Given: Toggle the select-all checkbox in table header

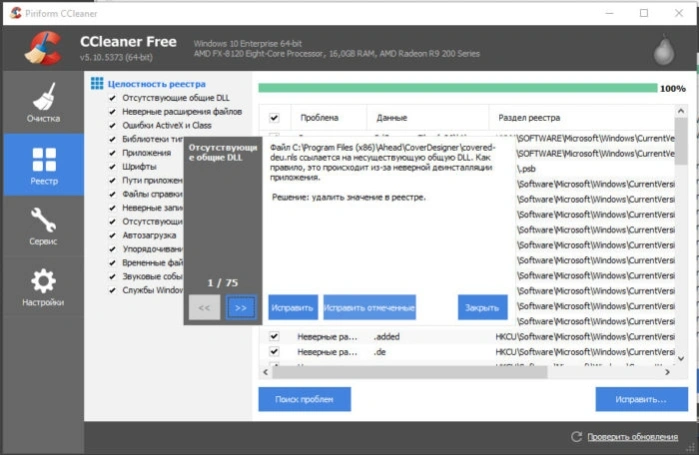Looking at the screenshot, I should [x=274, y=118].
